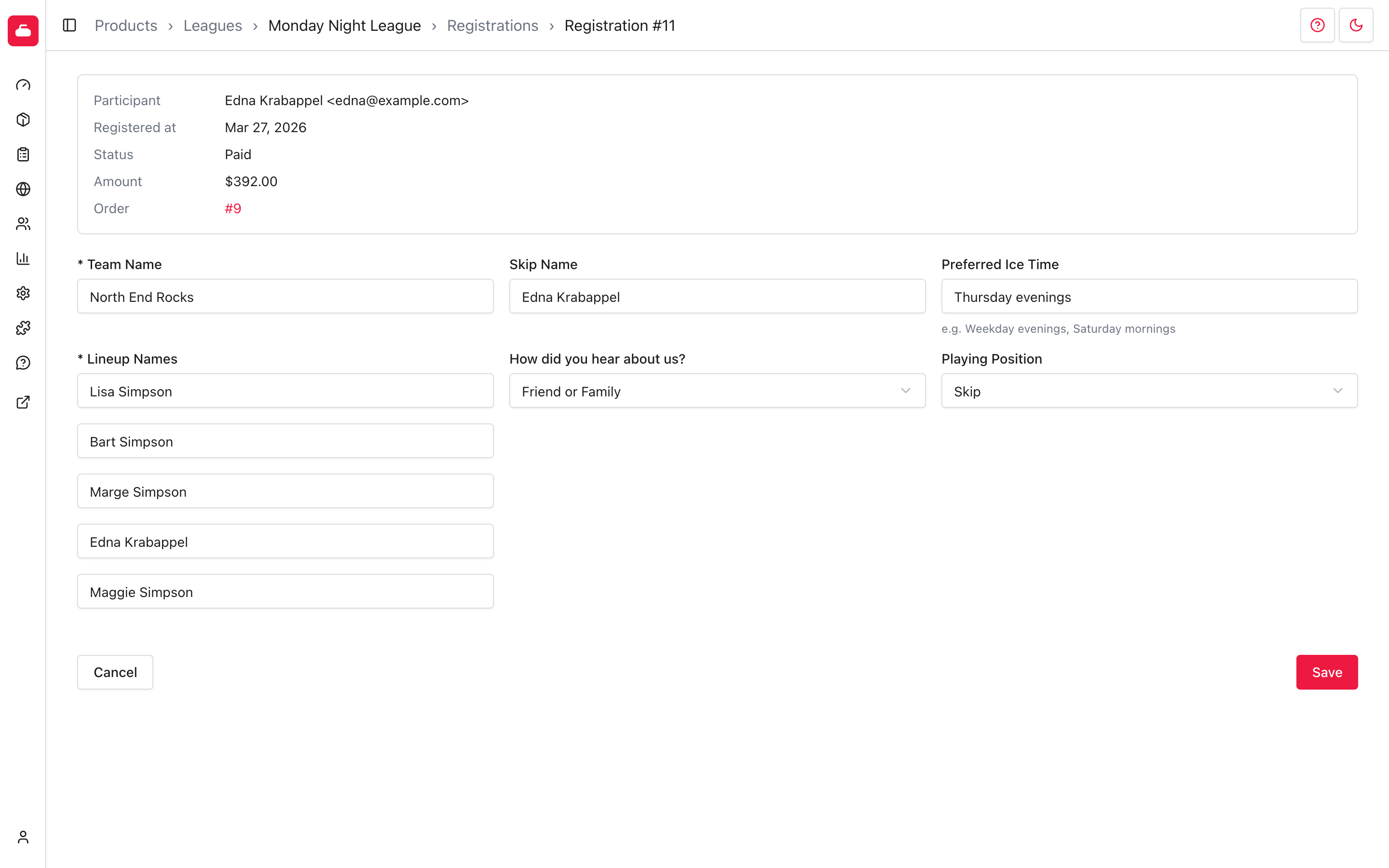The image size is (1389, 868).
Task: Open the clipboard orders icon in sidebar
Action: [23, 154]
